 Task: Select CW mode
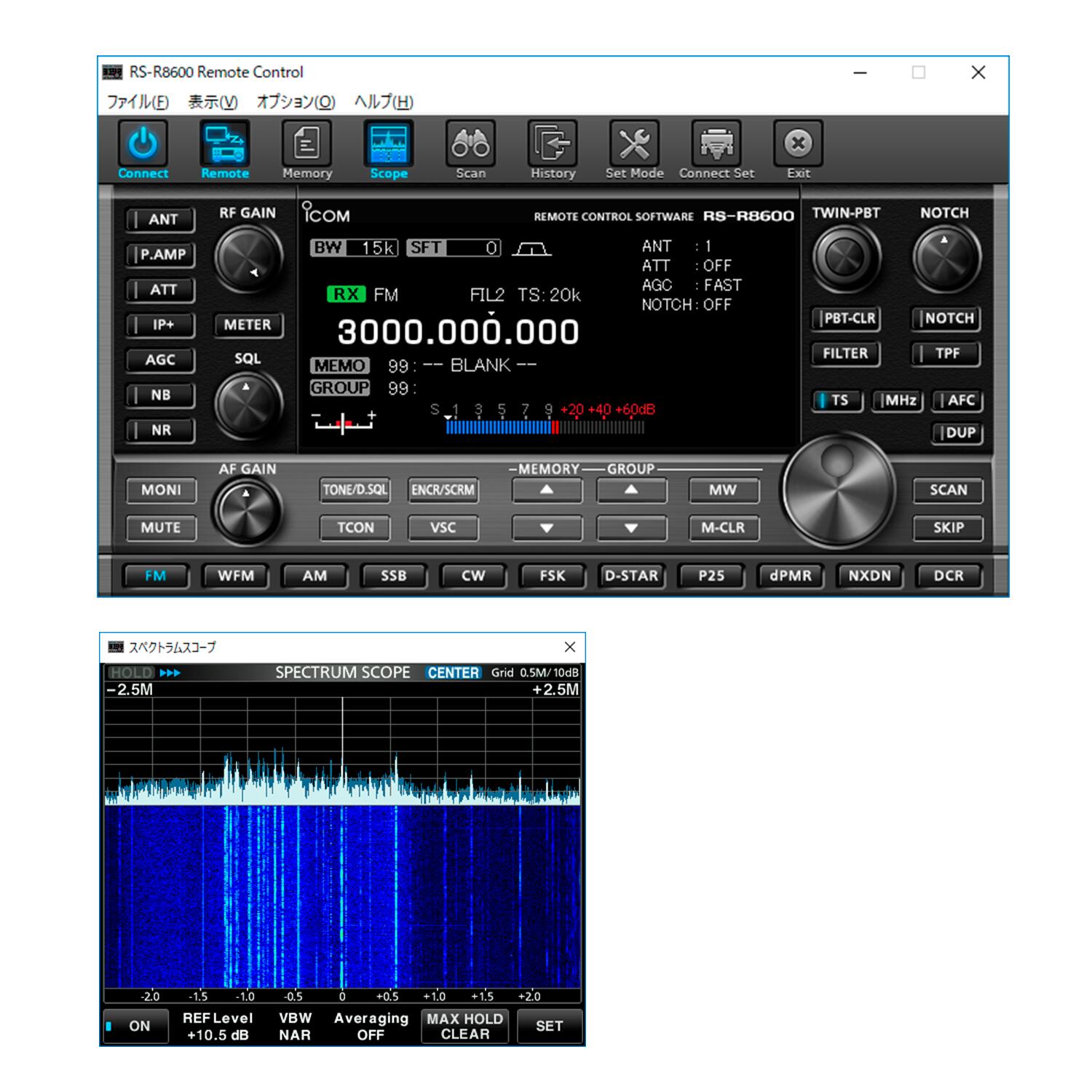[x=473, y=576]
